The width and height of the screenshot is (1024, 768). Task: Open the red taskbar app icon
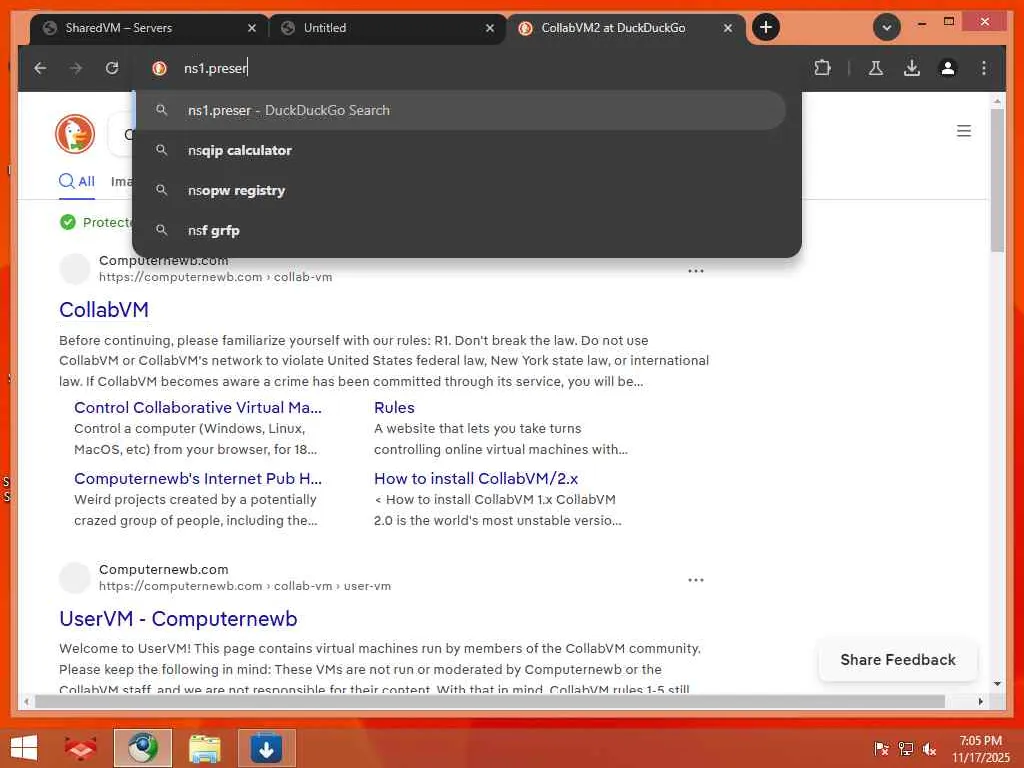(x=80, y=748)
